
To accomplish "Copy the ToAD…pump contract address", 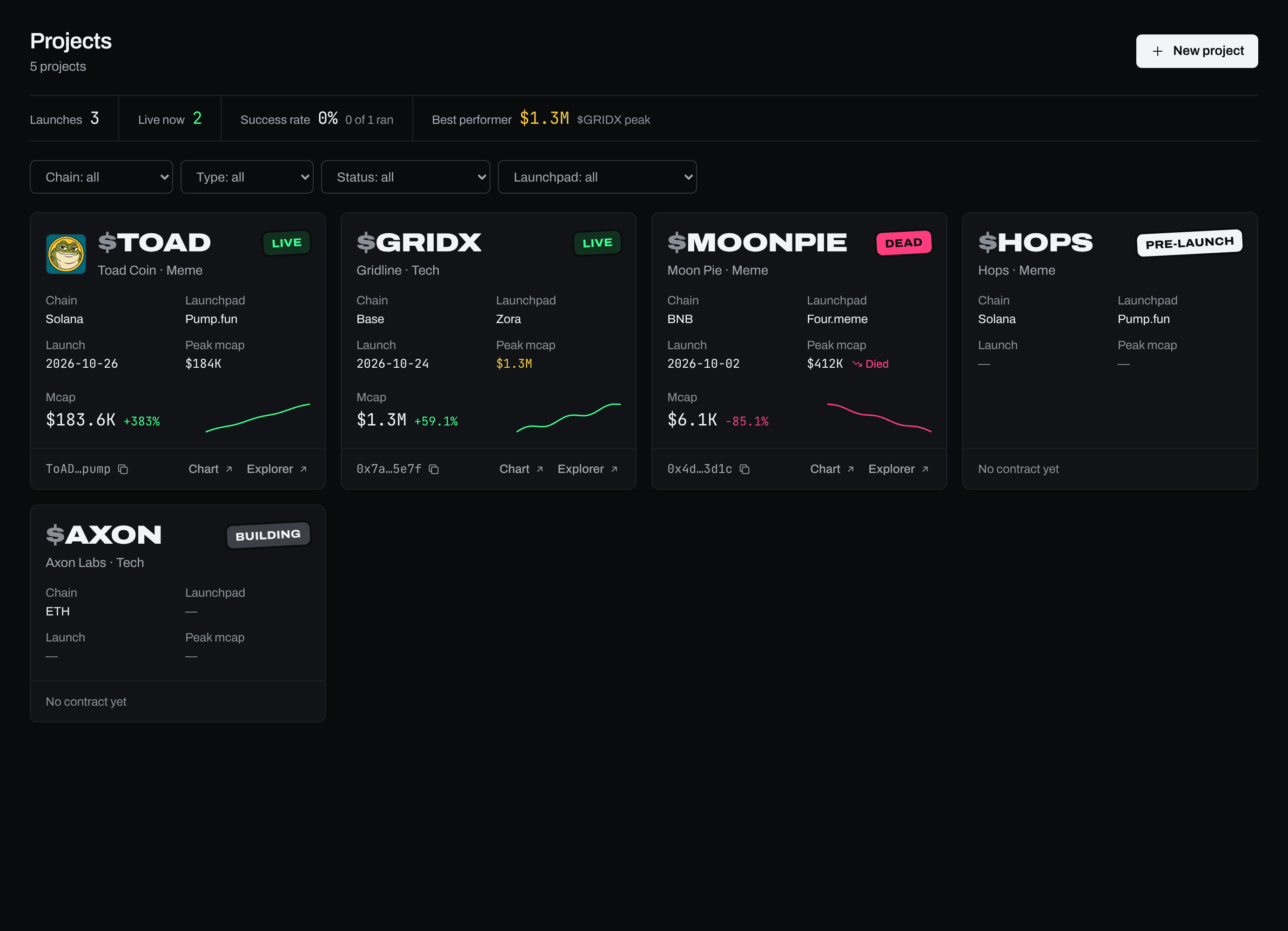I will tap(123, 469).
